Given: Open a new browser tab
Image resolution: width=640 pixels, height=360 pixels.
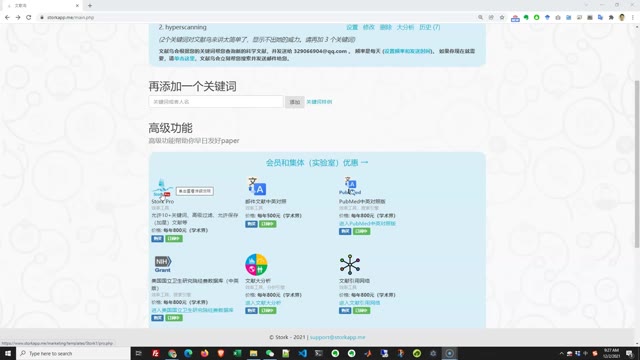Looking at the screenshot, I should [x=90, y=6].
